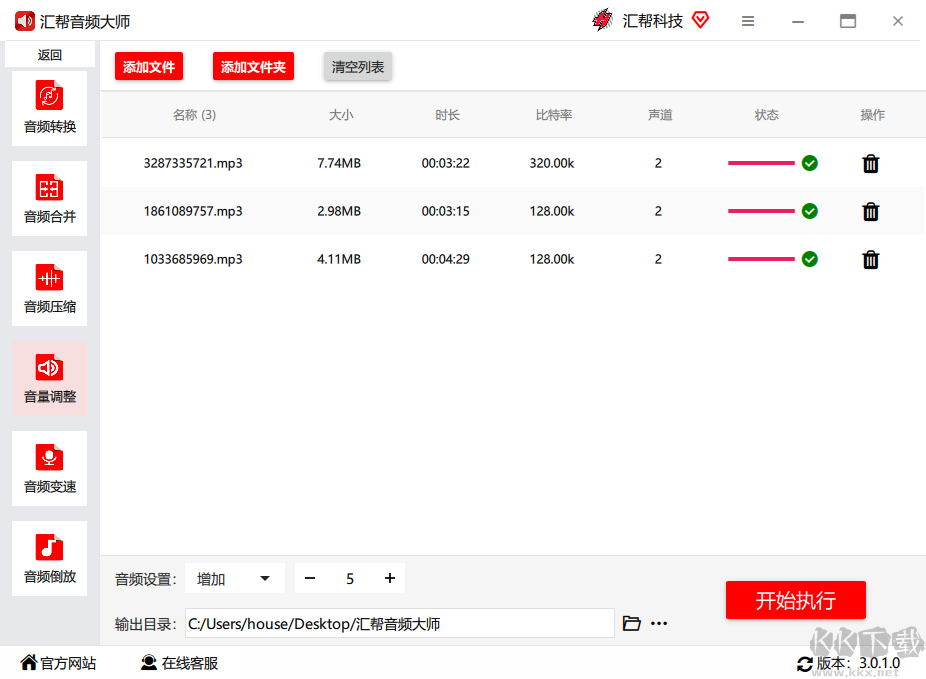Open the 音频压缩 audio compression tool
926x679 pixels.
click(x=49, y=288)
